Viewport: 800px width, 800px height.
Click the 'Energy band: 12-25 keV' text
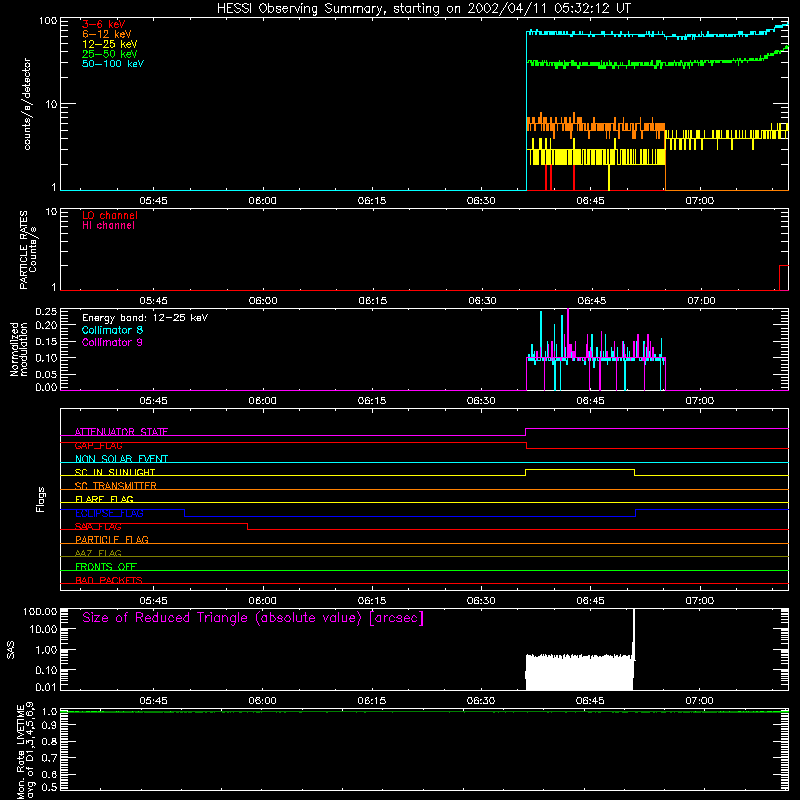coord(145,318)
